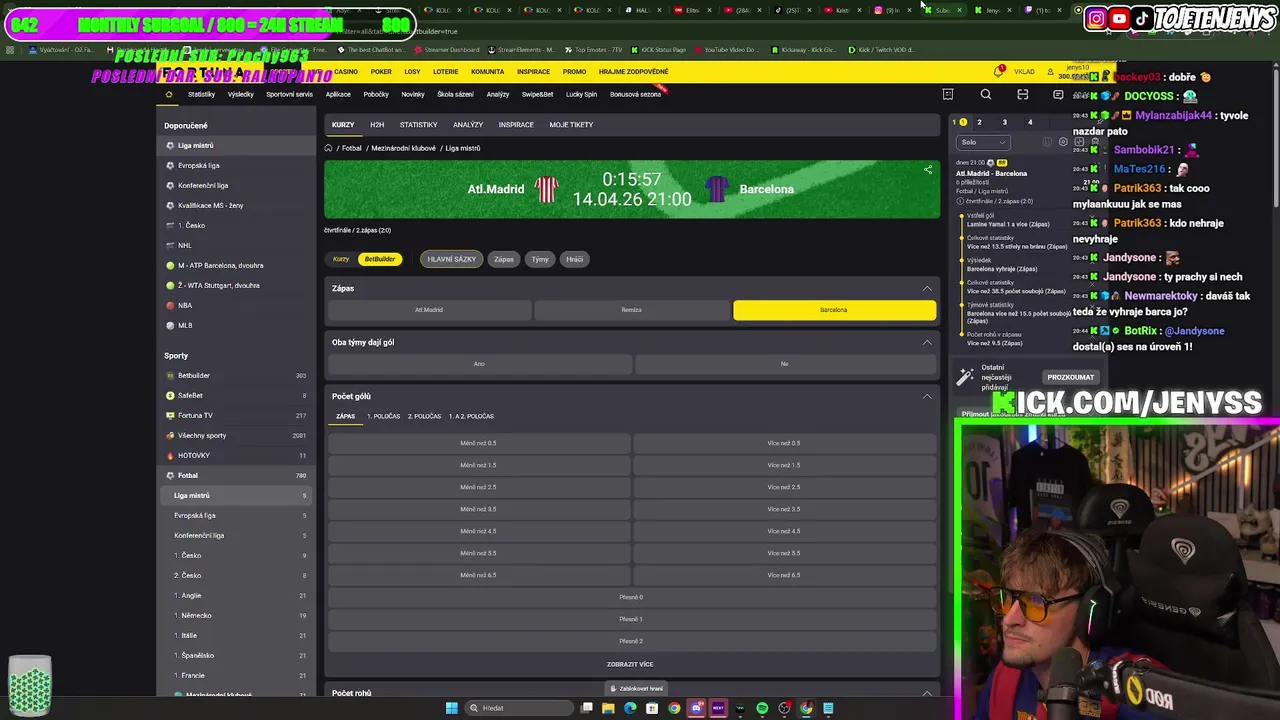
Task: Click the Přesně 1 goals row
Action: (631, 619)
